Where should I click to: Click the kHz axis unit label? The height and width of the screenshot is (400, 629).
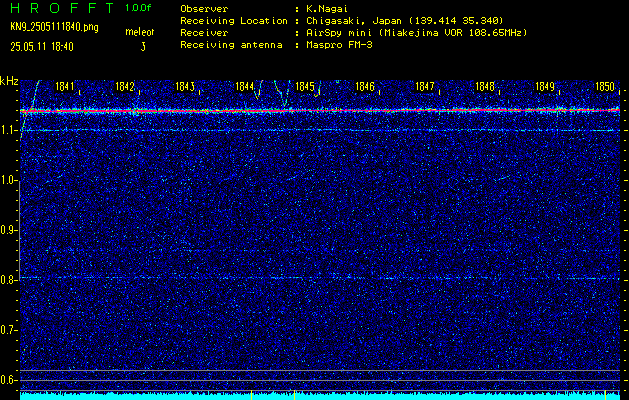point(9,81)
